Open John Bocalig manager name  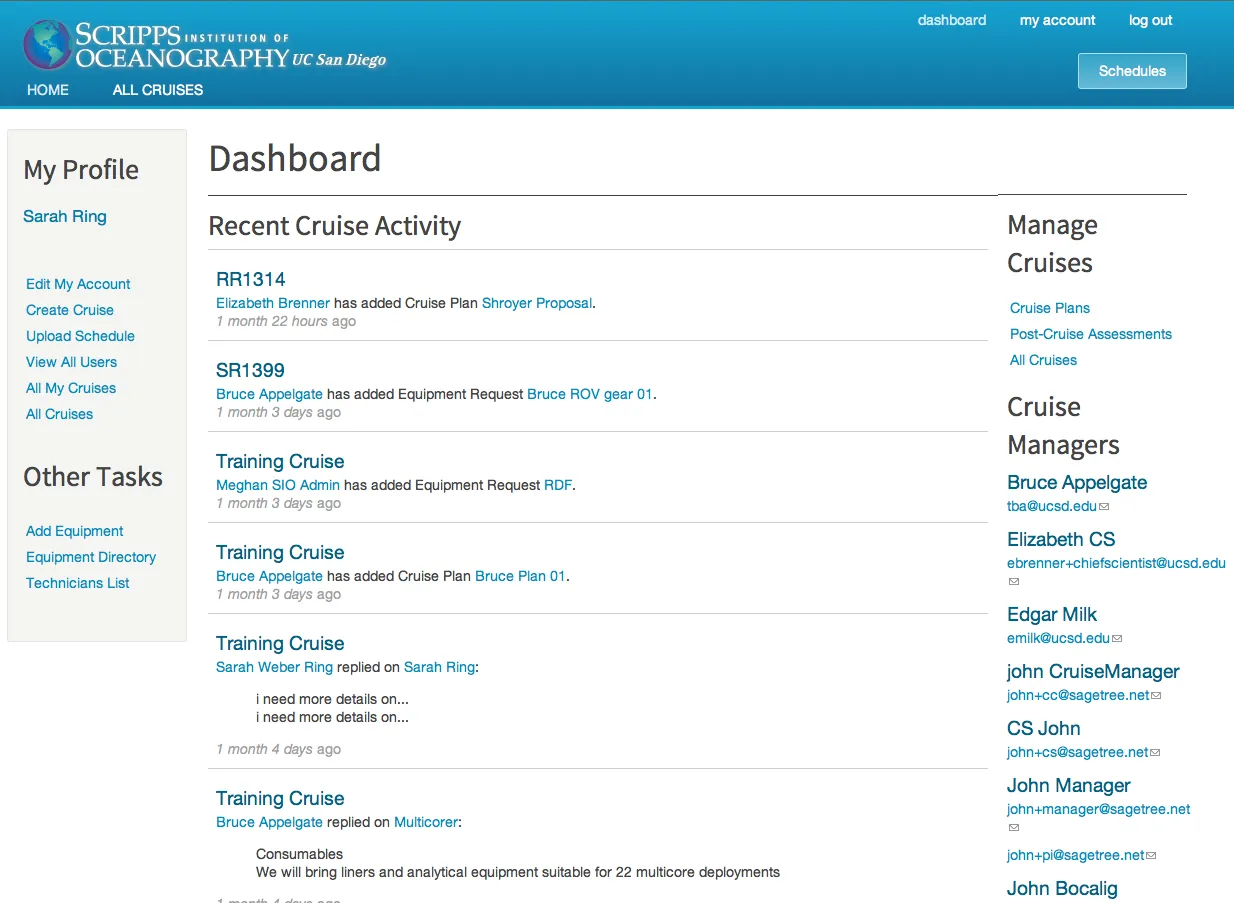(x=1062, y=889)
